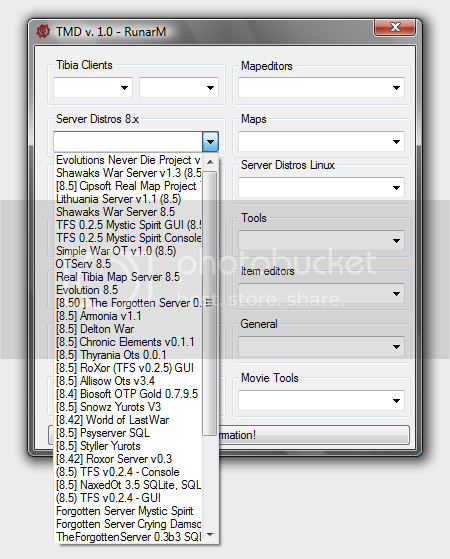
Task: Collapse the Server Distros 8.x dropdown arrow
Action: pos(210,142)
